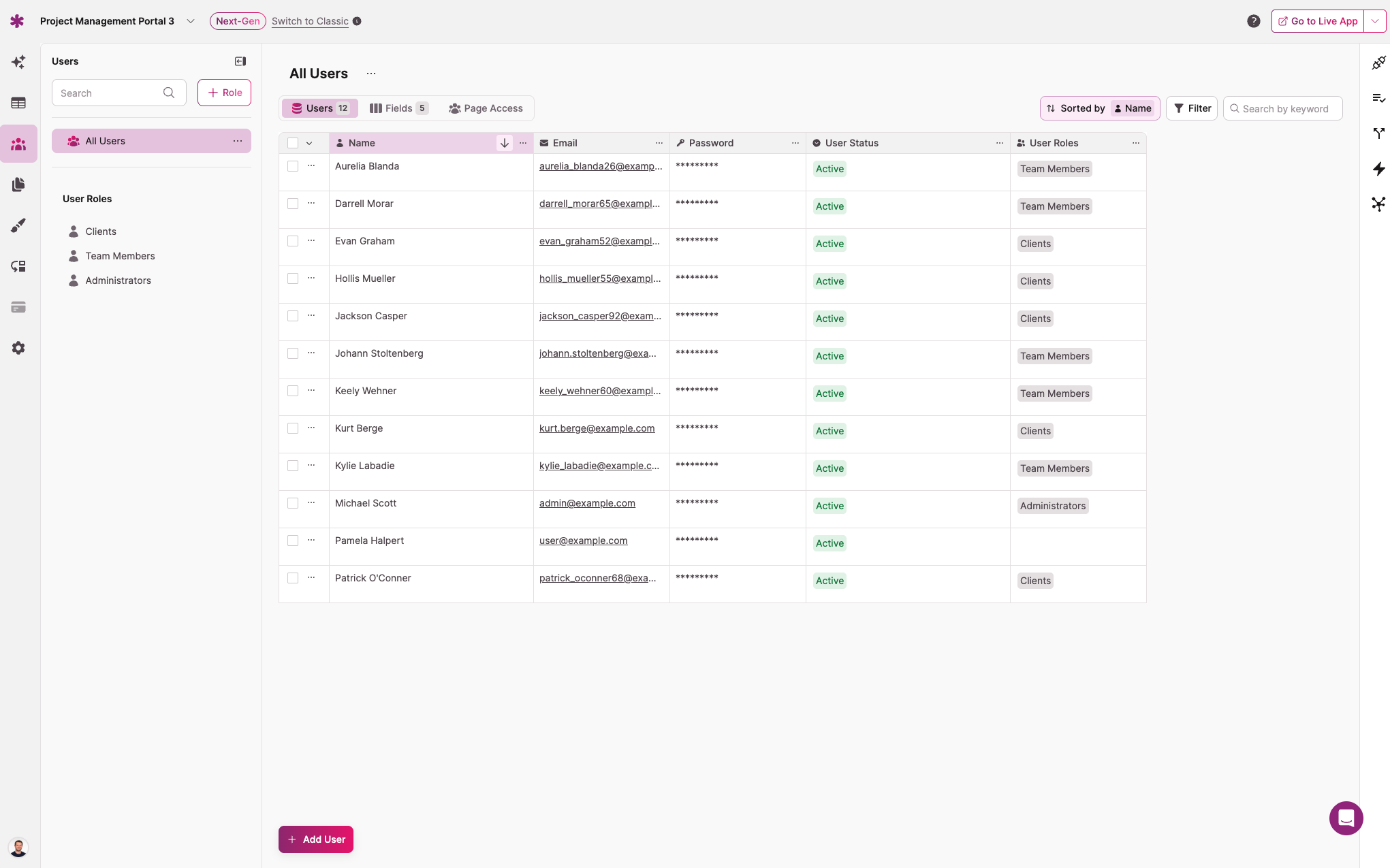Open the Tables icon in left sidebar
The width and height of the screenshot is (1390, 868).
(x=18, y=103)
